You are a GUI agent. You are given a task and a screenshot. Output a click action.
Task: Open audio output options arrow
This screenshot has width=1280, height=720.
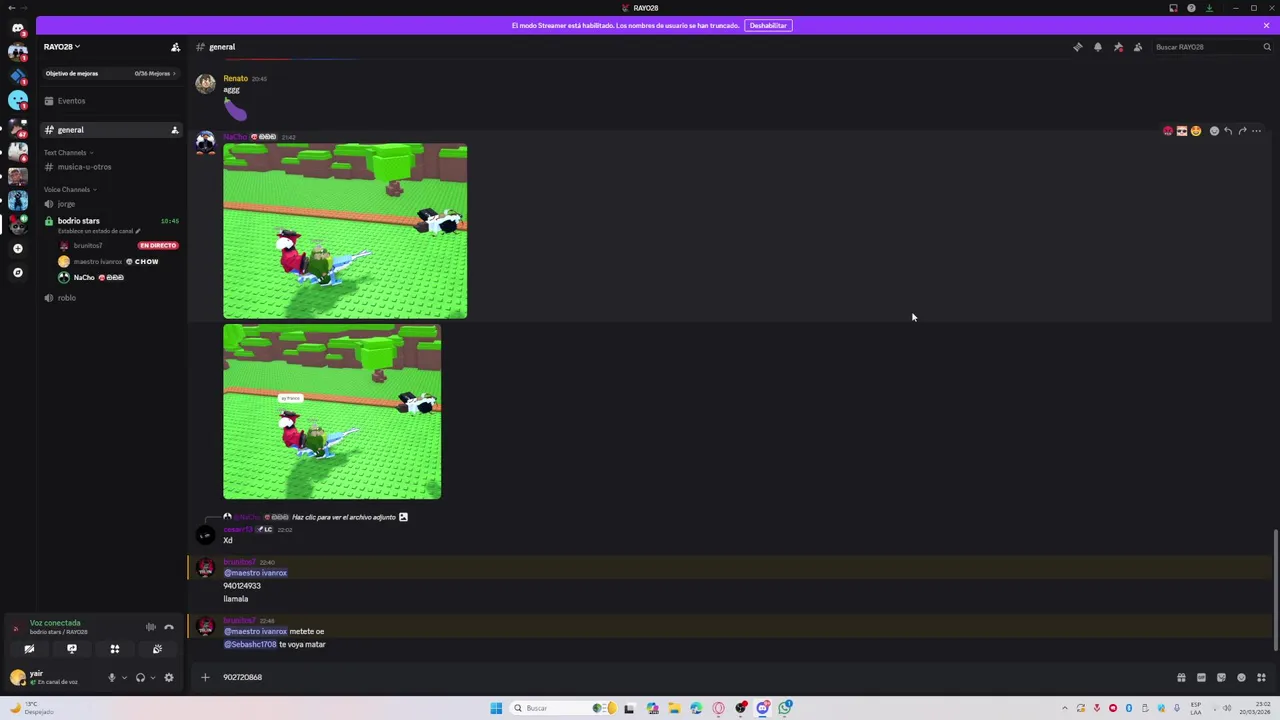pyautogui.click(x=152, y=677)
